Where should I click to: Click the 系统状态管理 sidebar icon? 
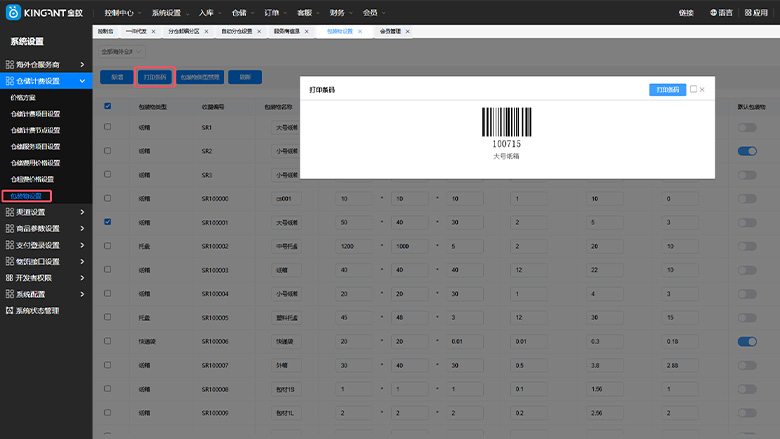(9, 311)
